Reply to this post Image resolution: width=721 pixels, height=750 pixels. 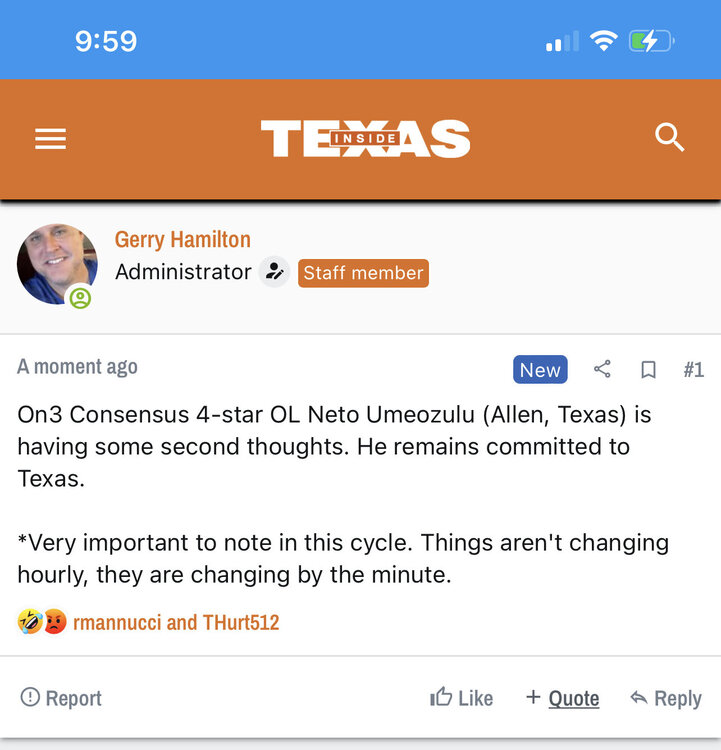coord(665,698)
